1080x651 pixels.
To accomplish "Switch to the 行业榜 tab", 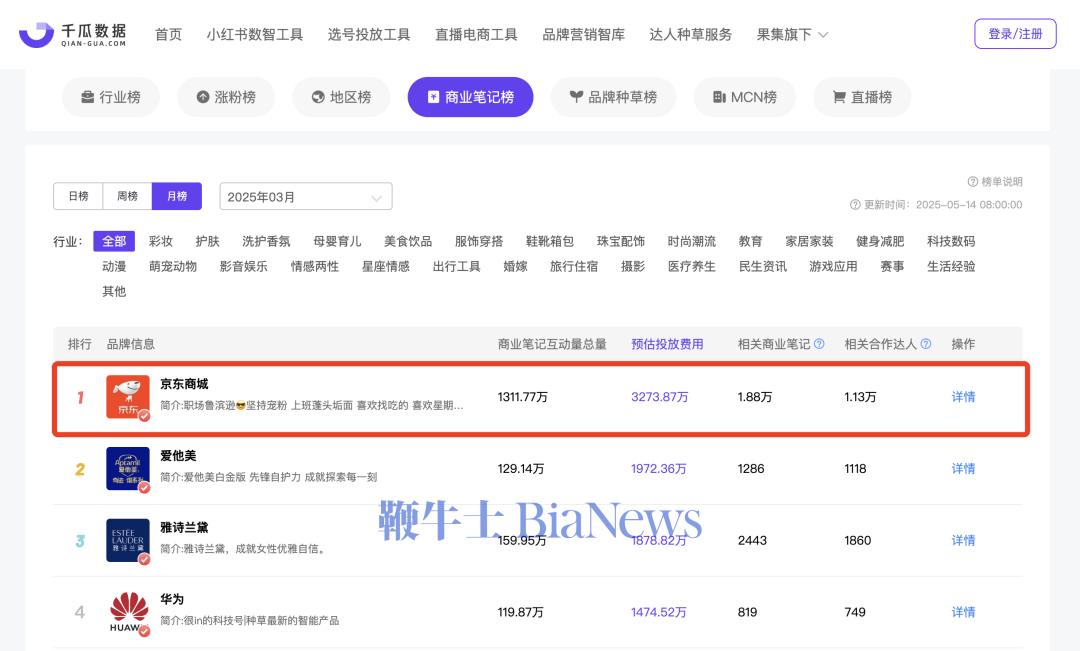I will [111, 97].
